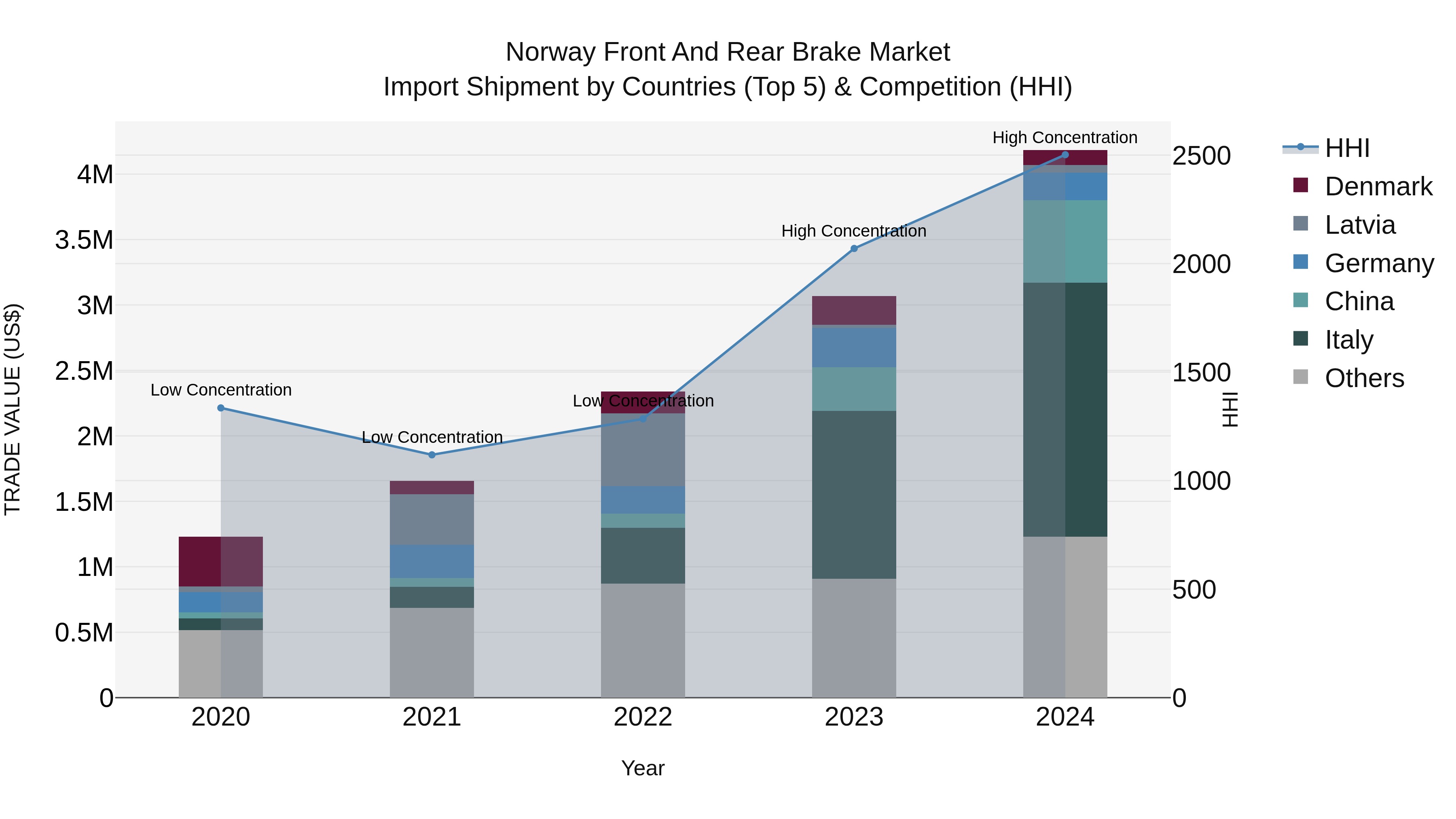Click the 'TRADE VALUE (US$)' axis title
The height and width of the screenshot is (819, 1456).
[x=13, y=409]
